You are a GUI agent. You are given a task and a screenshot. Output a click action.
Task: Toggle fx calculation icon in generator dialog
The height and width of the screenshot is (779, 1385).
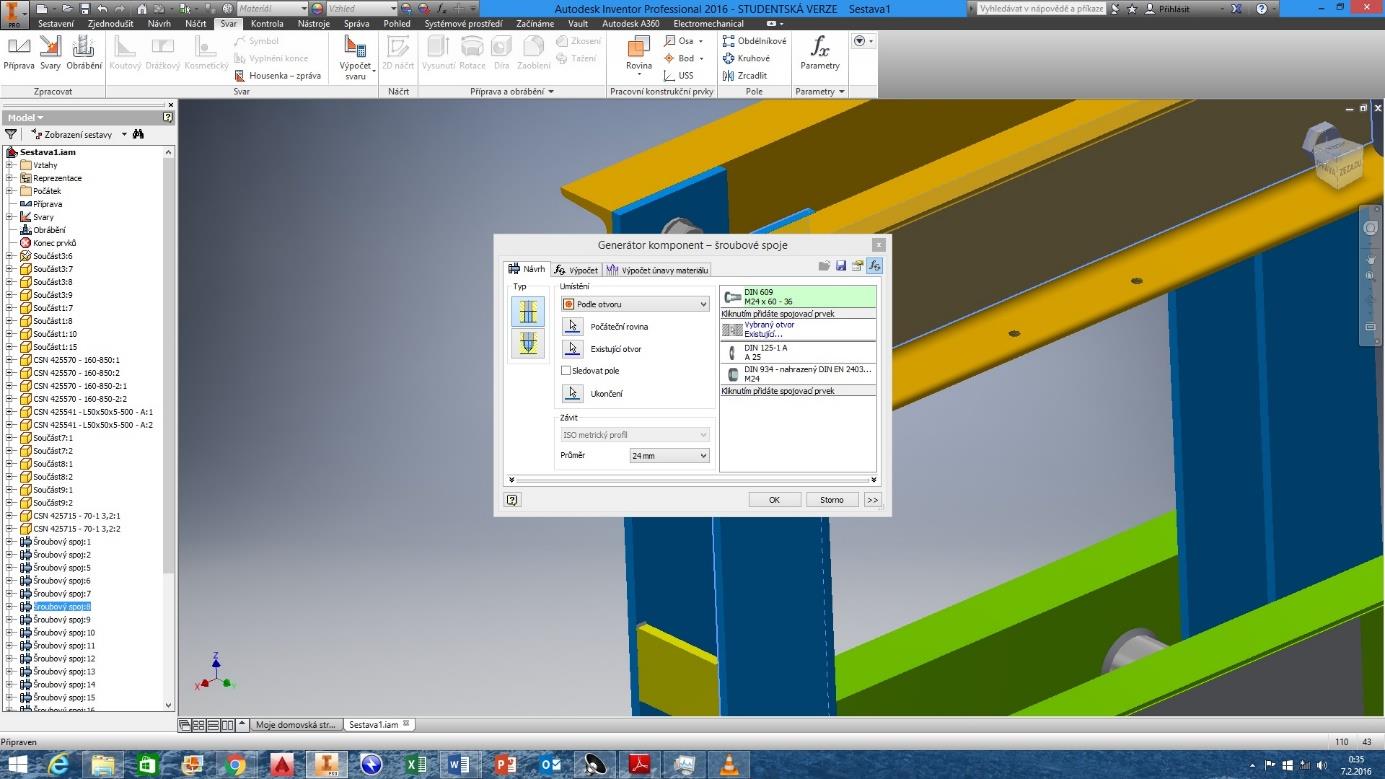[x=874, y=266]
